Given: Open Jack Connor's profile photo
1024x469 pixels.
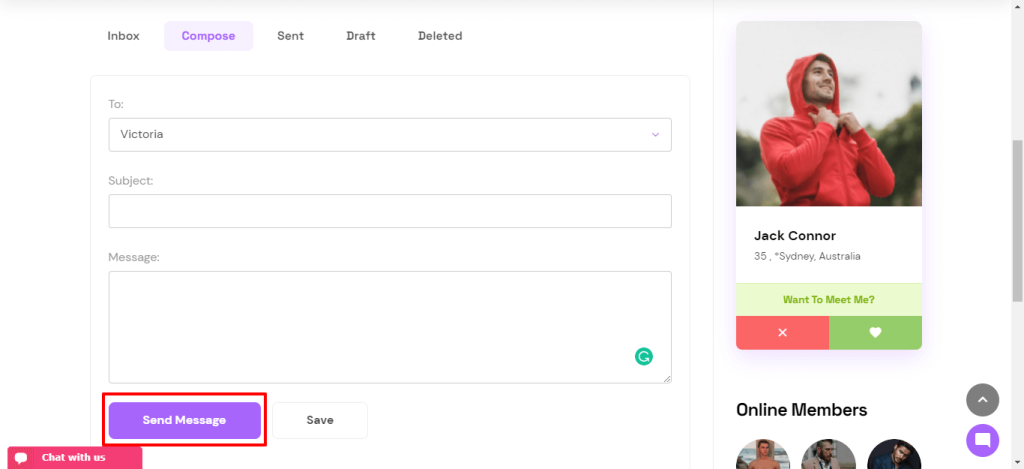Looking at the screenshot, I should (x=829, y=114).
